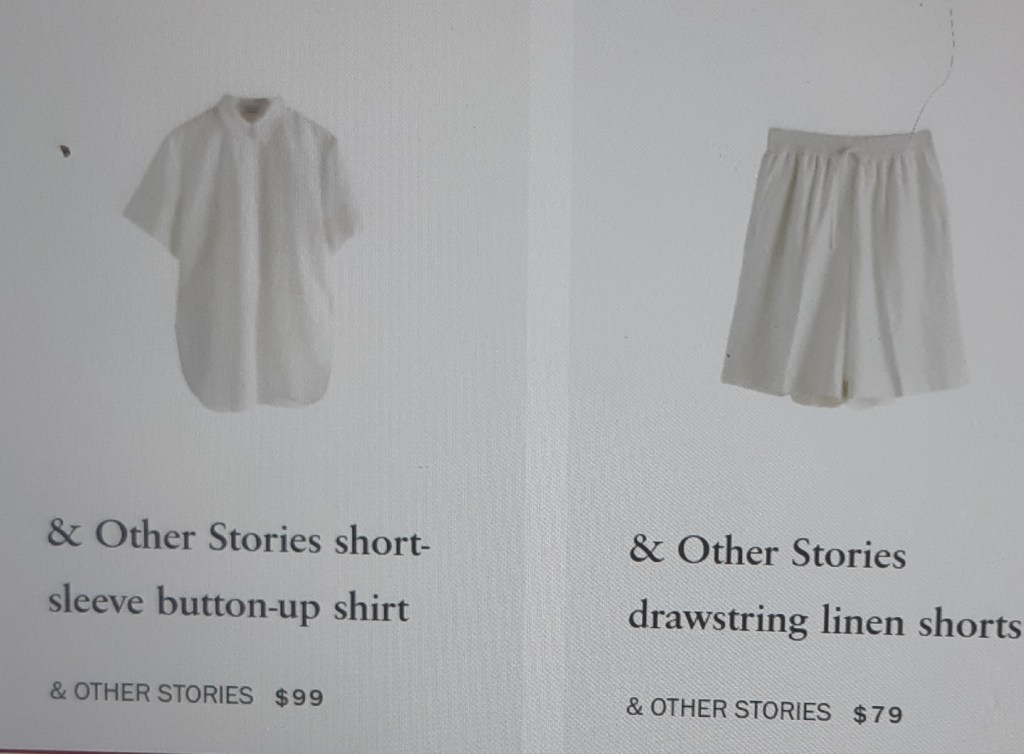The width and height of the screenshot is (1024, 754).
Task: Click the word 'shirt' in the product title
Action: (x=371, y=608)
